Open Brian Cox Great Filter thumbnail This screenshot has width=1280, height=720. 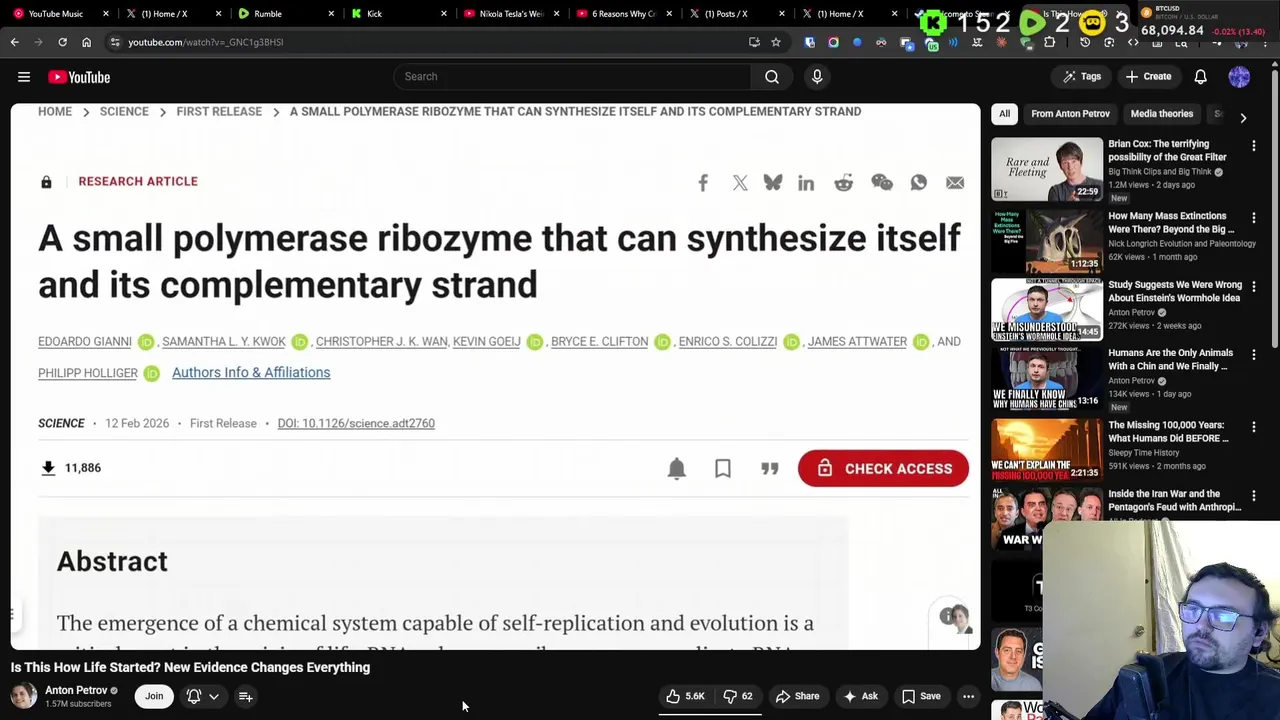click(1047, 169)
